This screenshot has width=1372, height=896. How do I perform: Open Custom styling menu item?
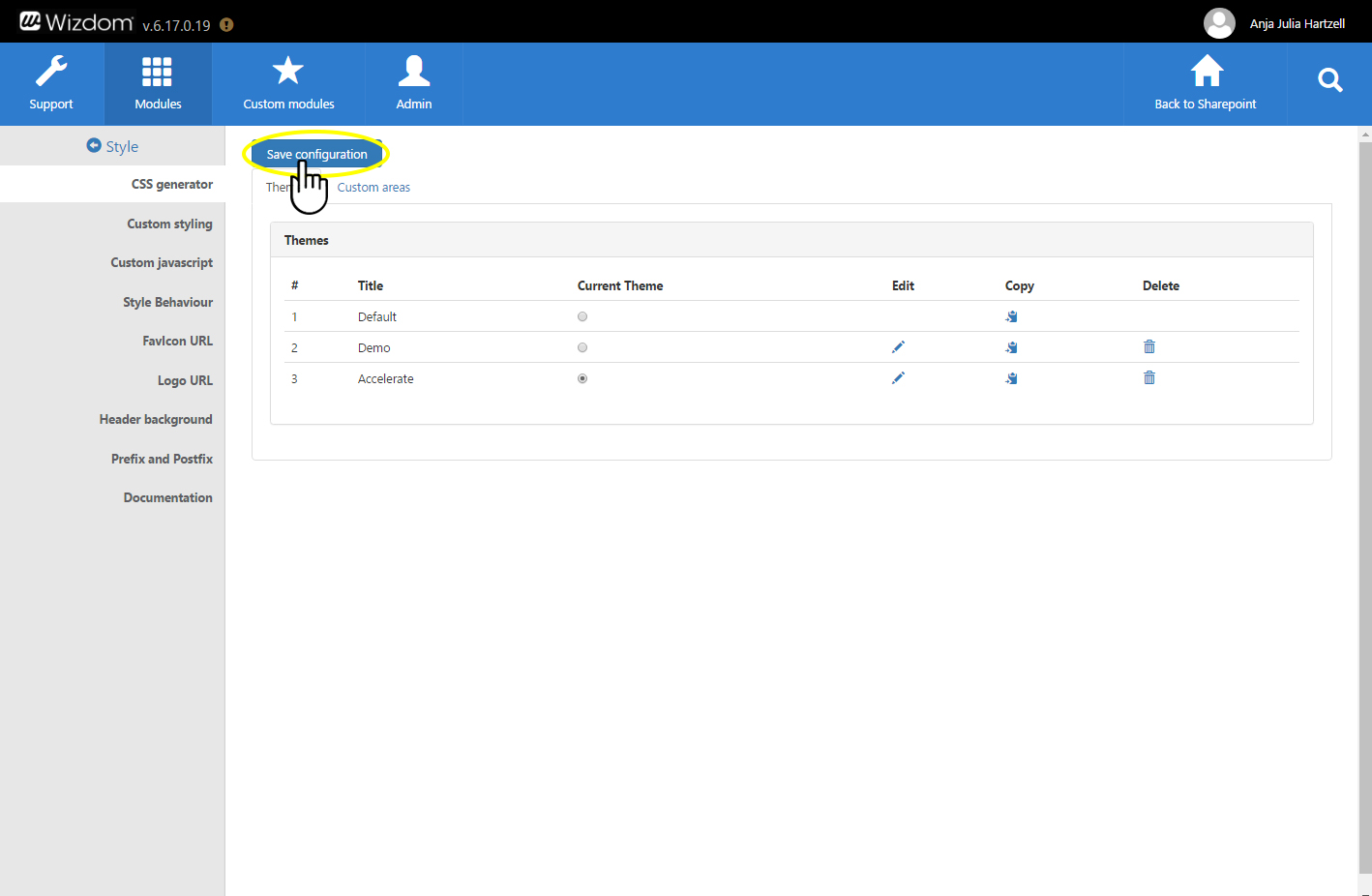coord(169,224)
